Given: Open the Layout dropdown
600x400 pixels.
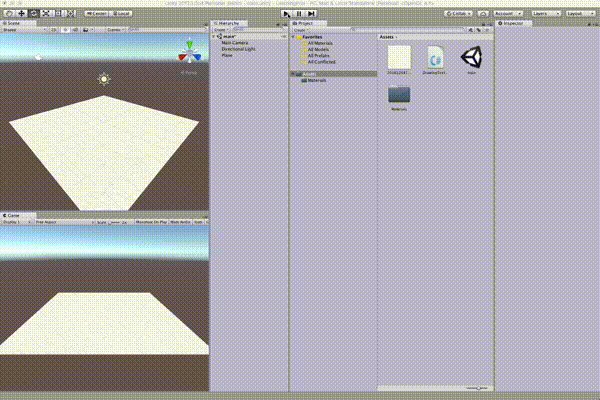Looking at the screenshot, I should click(x=580, y=13).
